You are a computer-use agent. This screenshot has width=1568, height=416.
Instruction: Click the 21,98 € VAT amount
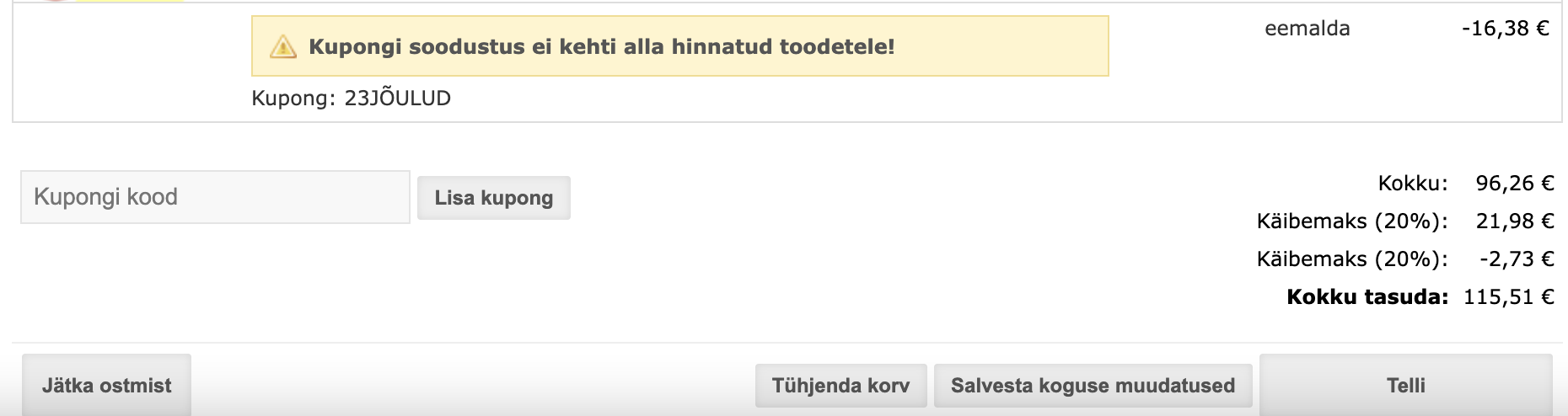(x=1514, y=221)
